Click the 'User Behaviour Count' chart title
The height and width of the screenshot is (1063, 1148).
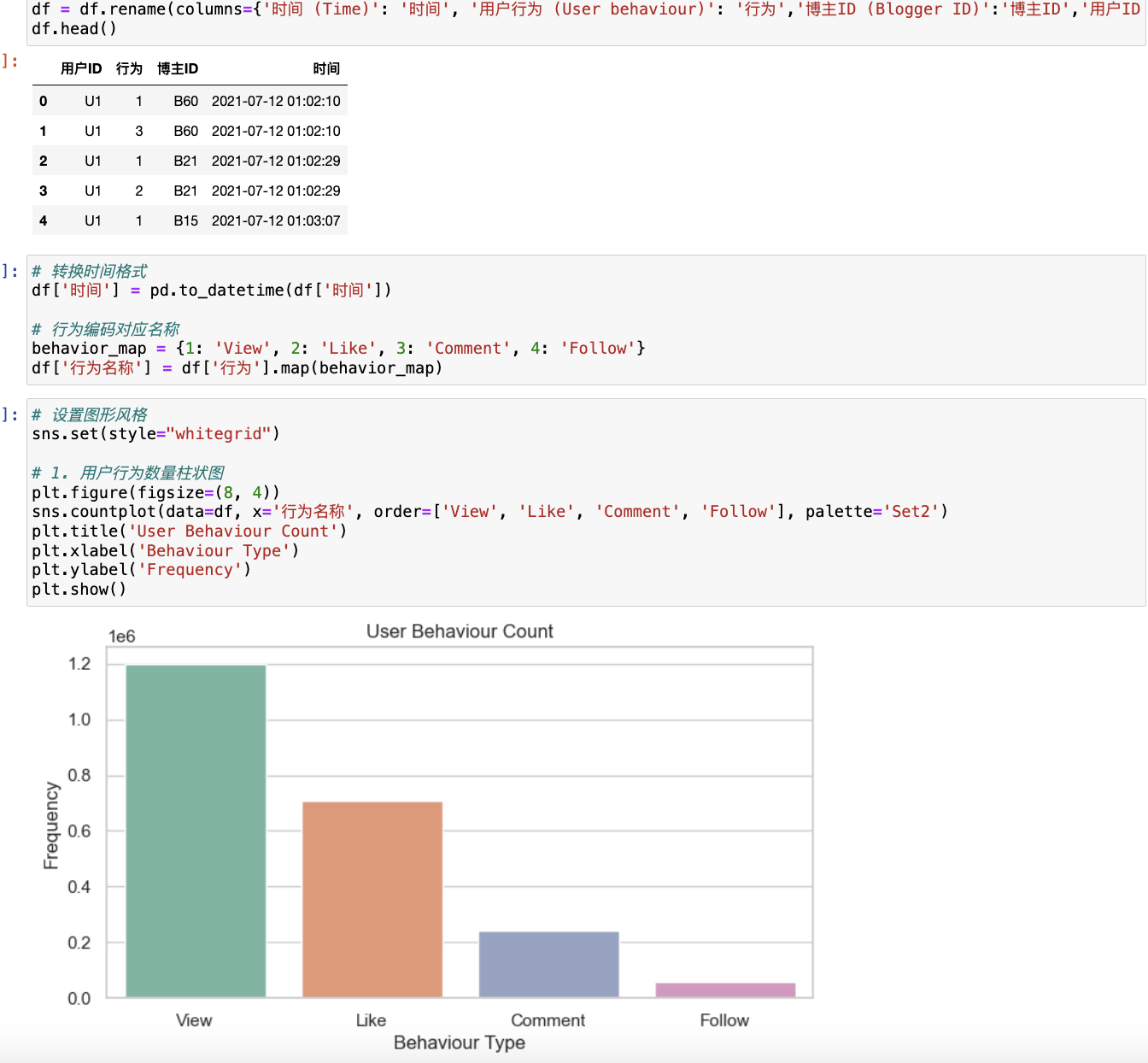point(460,631)
